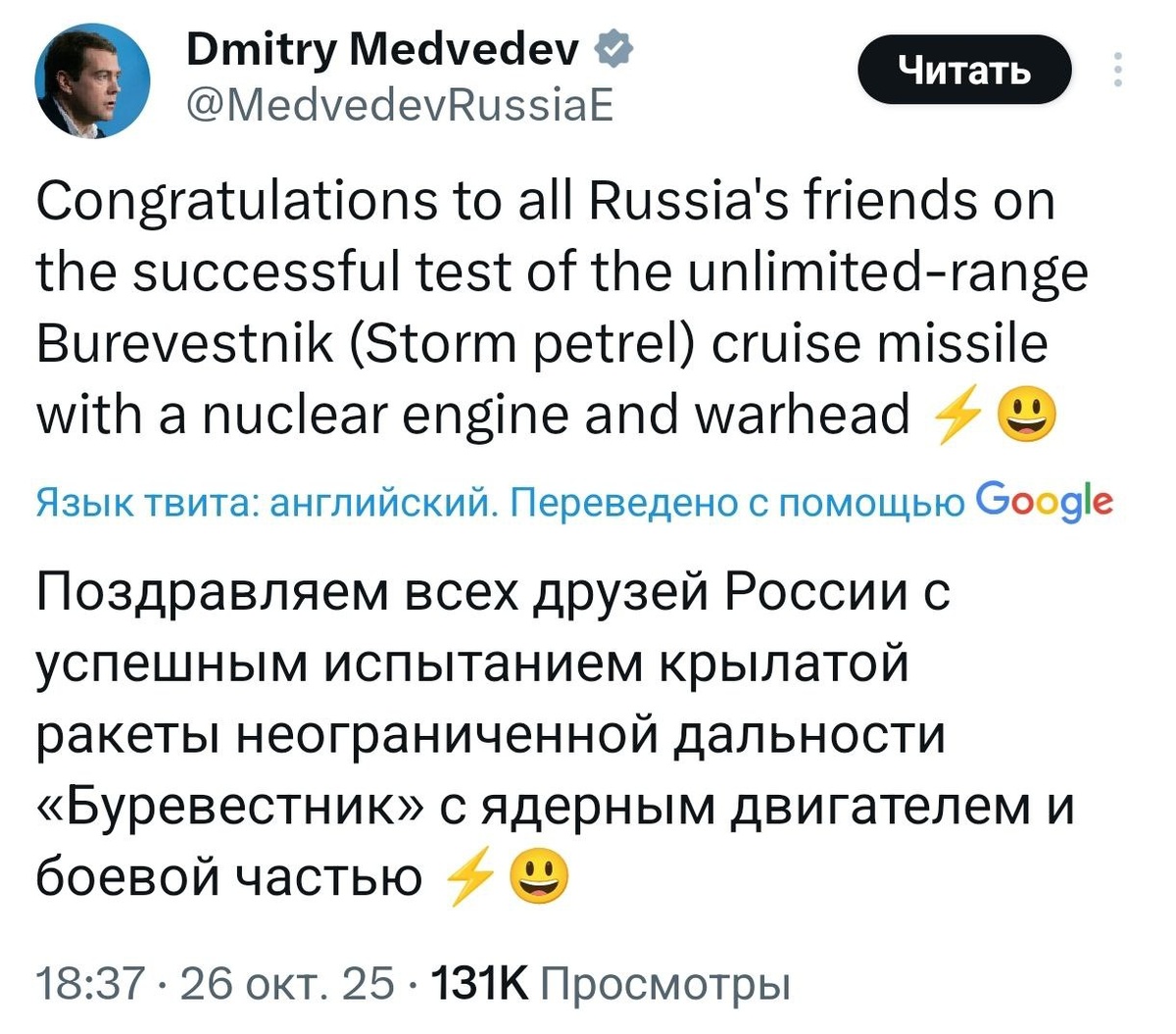Open Dmitry Medvedev's profile avatar

point(93,81)
